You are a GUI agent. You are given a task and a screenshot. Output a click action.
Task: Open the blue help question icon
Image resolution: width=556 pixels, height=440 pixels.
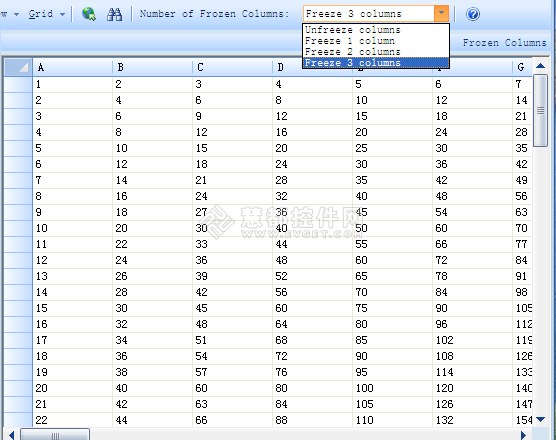tap(473, 14)
